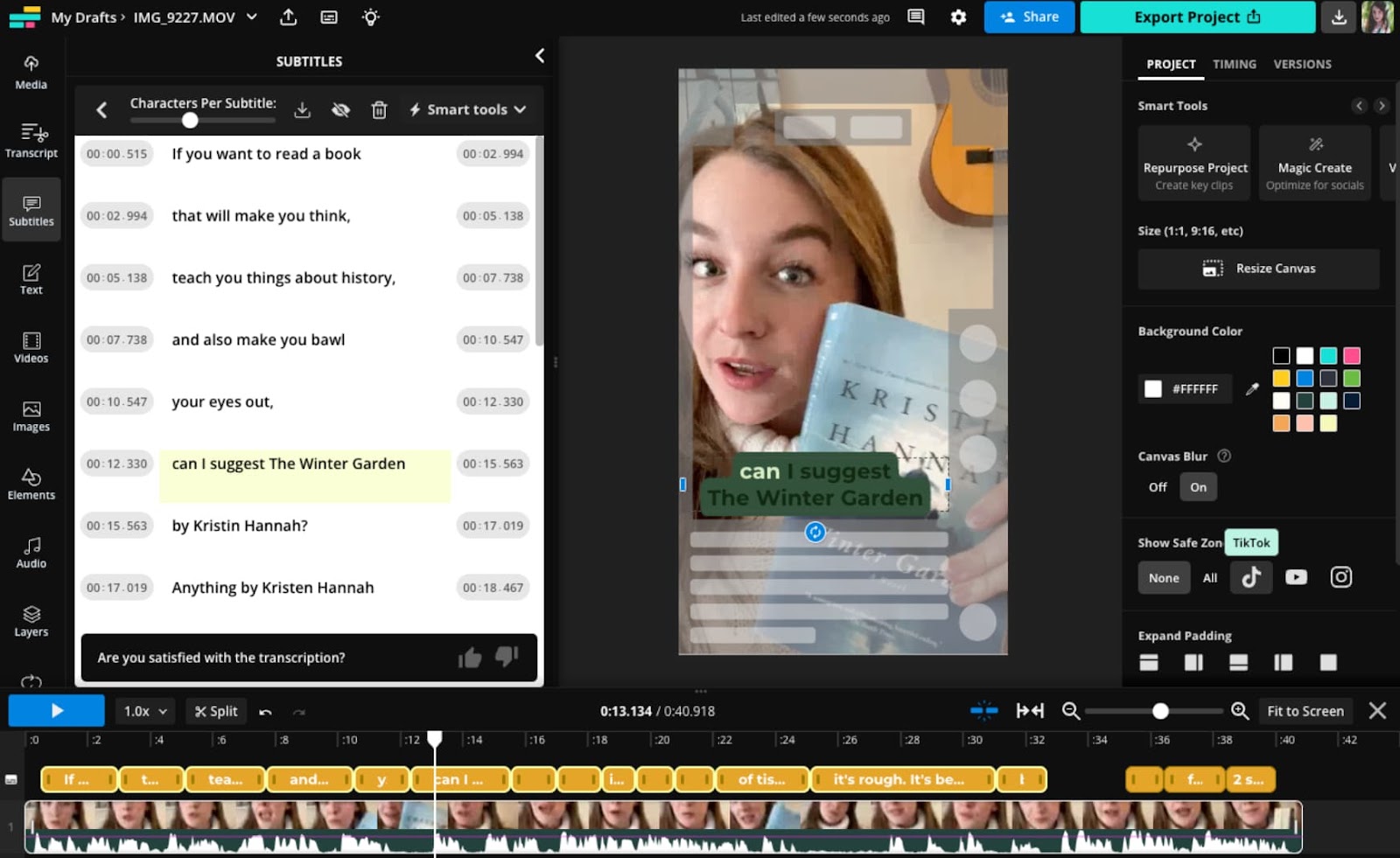Go to My Drafts breadcrumb
Image resolution: width=1400 pixels, height=858 pixels.
[x=84, y=17]
